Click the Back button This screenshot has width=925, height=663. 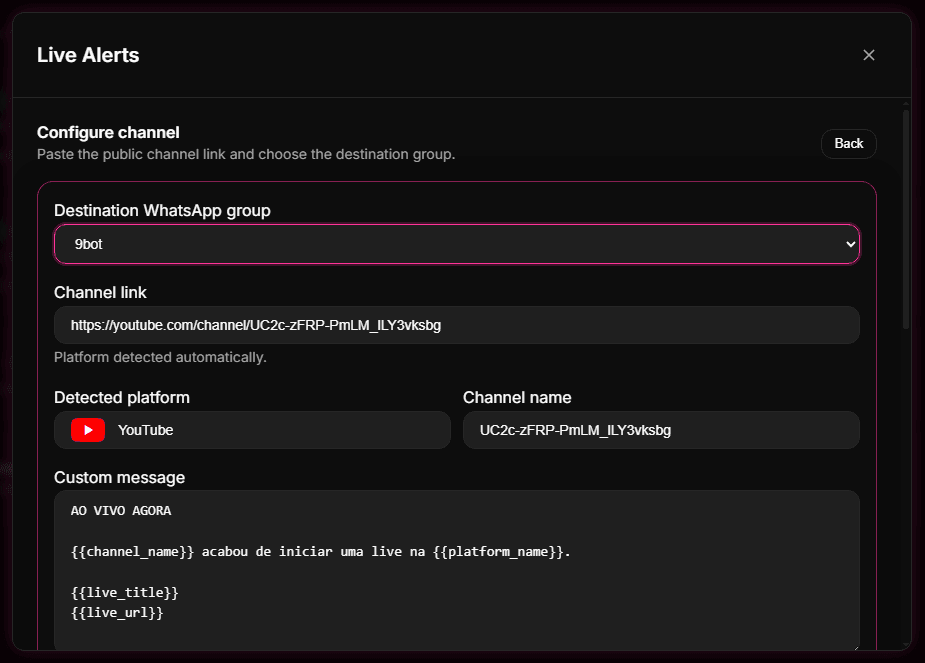(x=848, y=143)
